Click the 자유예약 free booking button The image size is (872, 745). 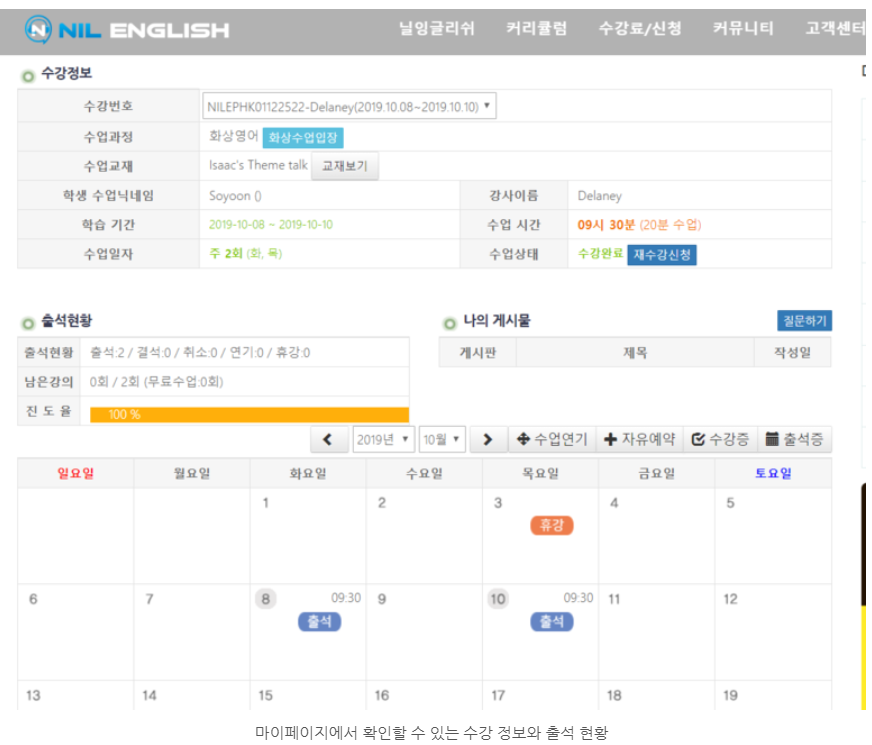coord(640,440)
